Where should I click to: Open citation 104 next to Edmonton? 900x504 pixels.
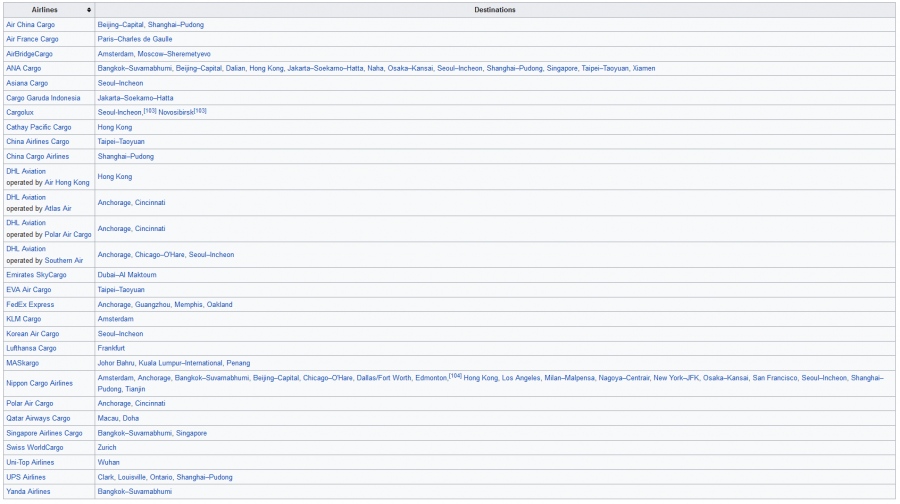coord(455,376)
